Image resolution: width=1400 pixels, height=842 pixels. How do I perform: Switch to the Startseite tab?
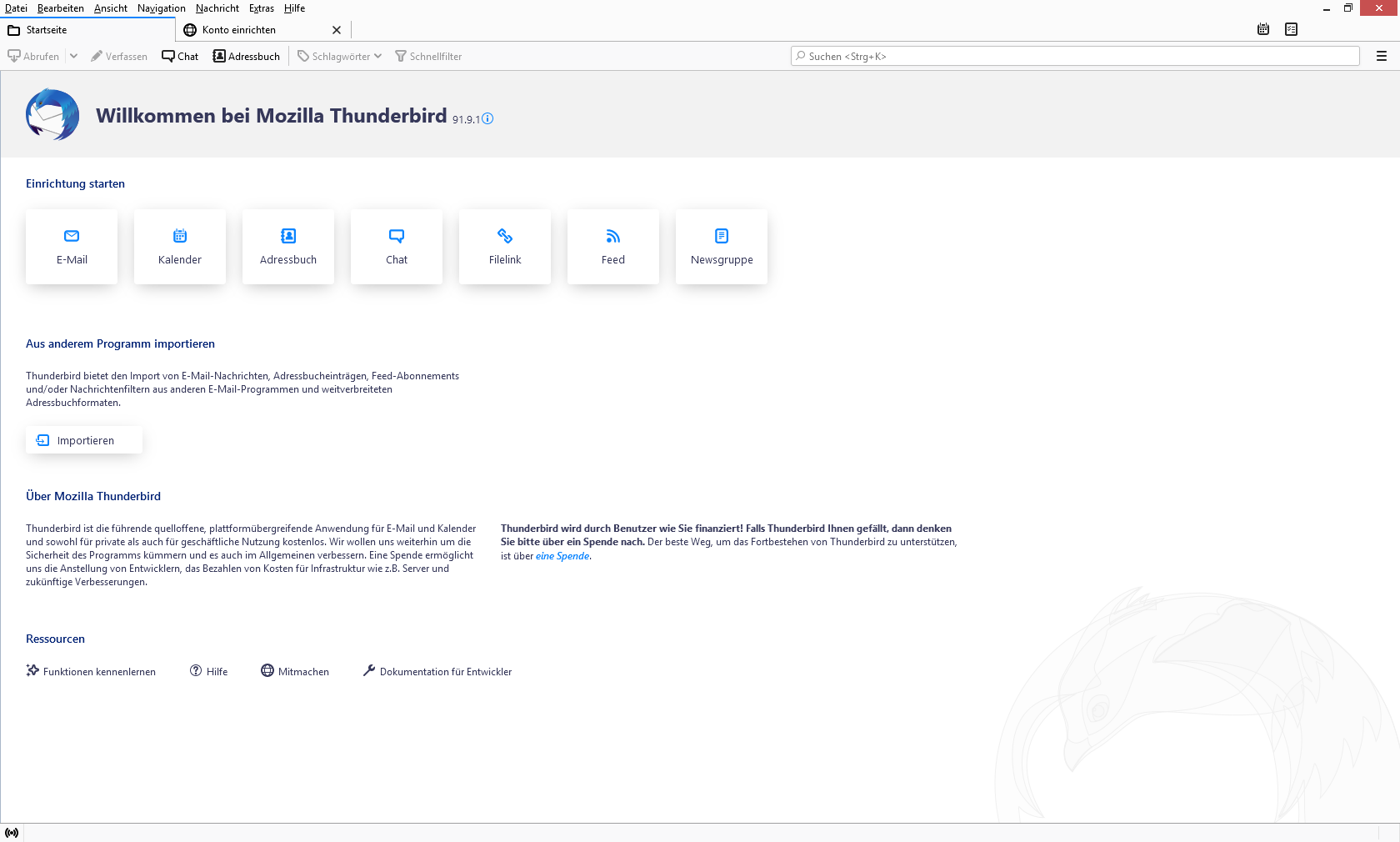(x=87, y=30)
